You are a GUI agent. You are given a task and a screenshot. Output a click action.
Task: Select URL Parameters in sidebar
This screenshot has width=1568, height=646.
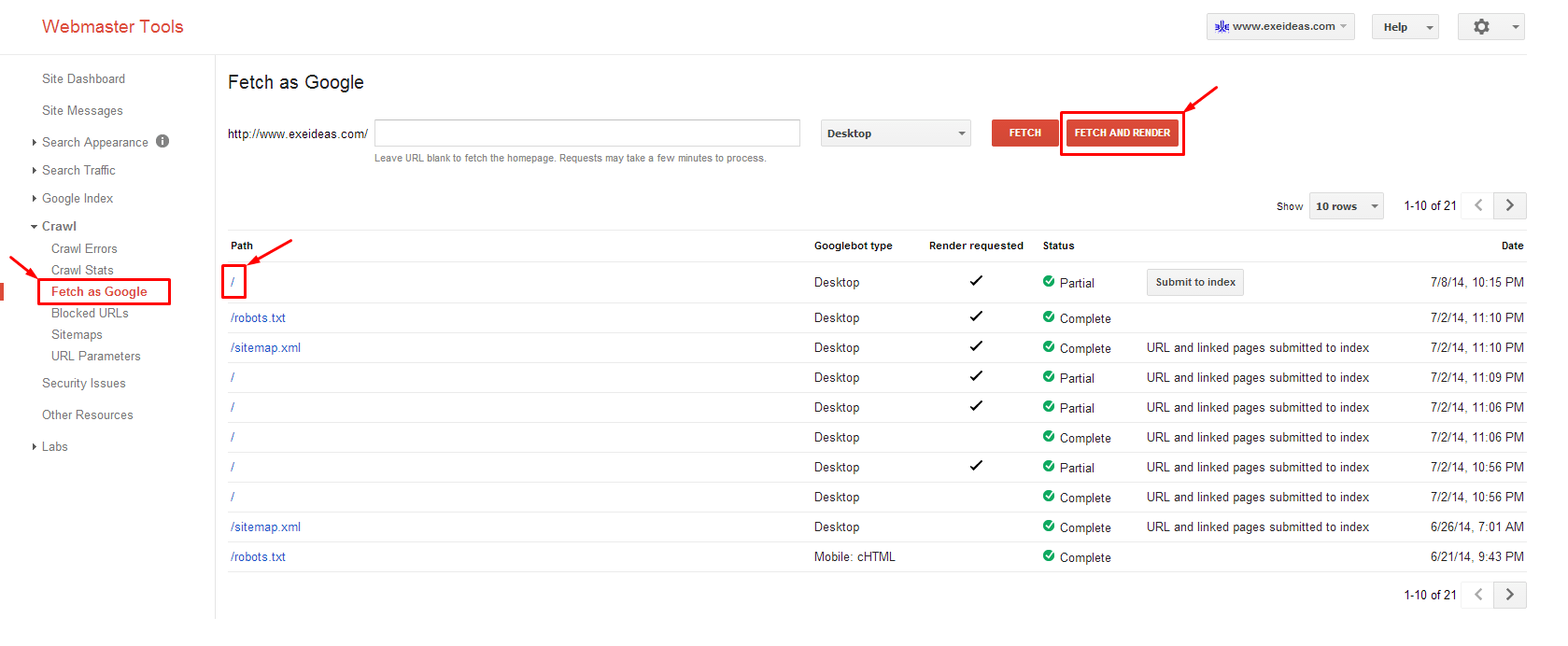click(95, 356)
